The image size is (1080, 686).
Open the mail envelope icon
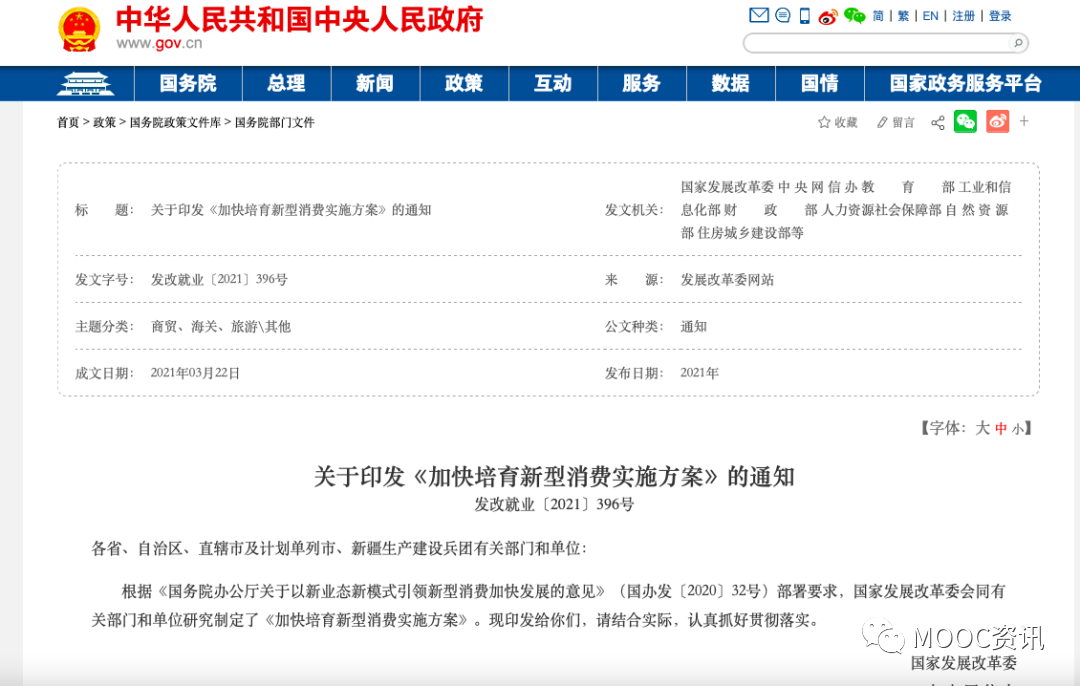pos(758,15)
